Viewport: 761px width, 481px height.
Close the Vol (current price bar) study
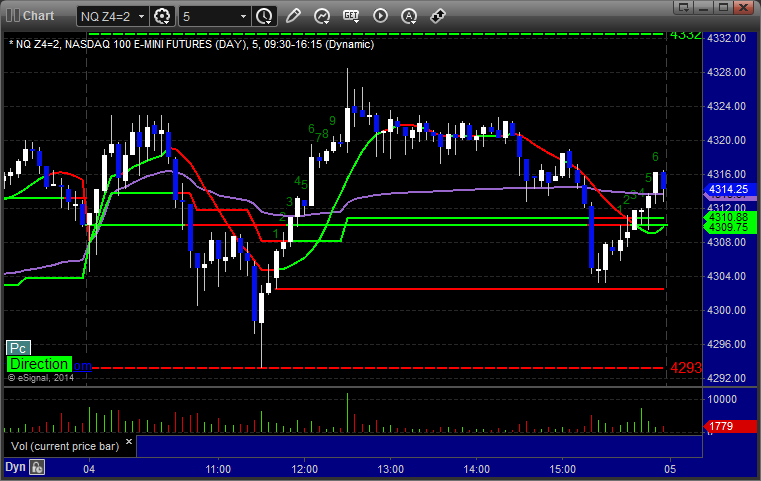(129, 441)
